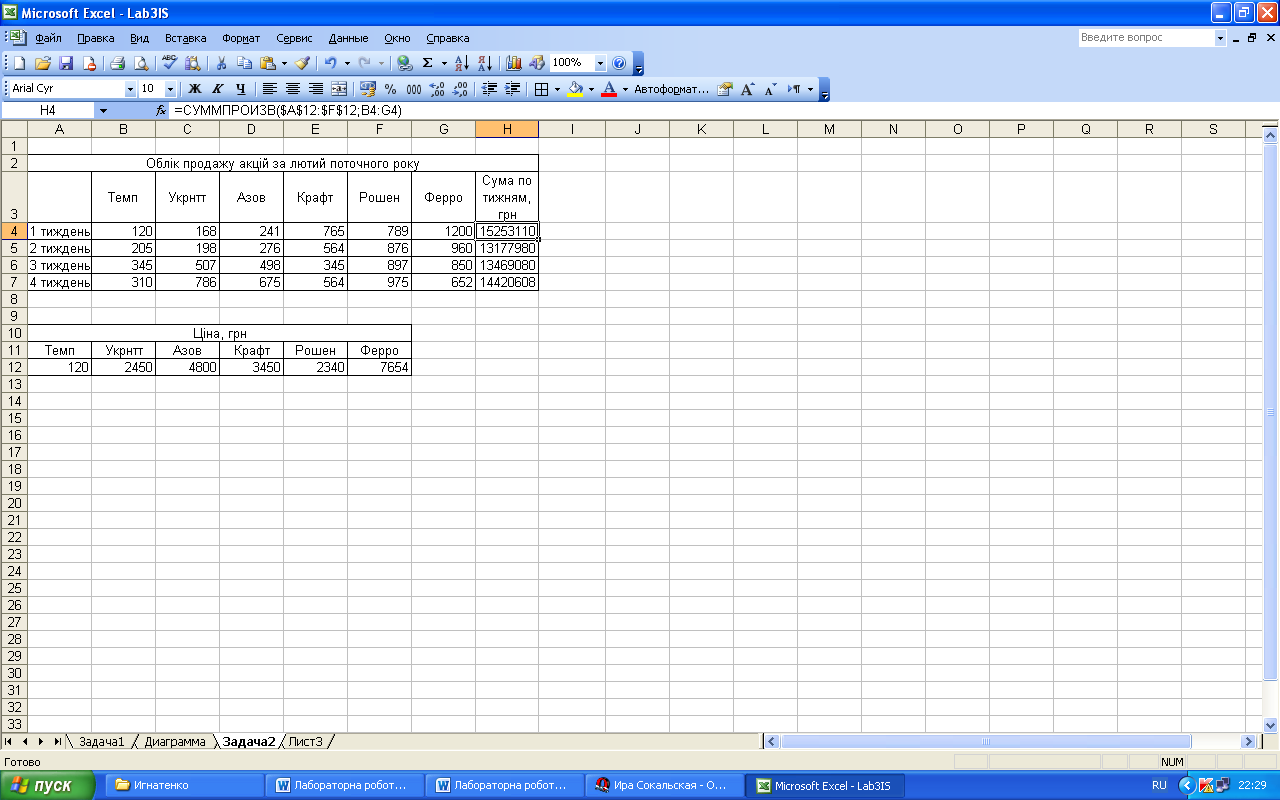Open the font size dropdown arrow
The height and width of the screenshot is (800, 1280).
[170, 89]
